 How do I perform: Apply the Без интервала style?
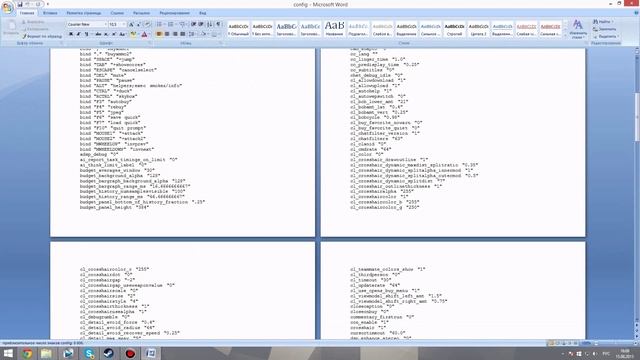[262, 29]
